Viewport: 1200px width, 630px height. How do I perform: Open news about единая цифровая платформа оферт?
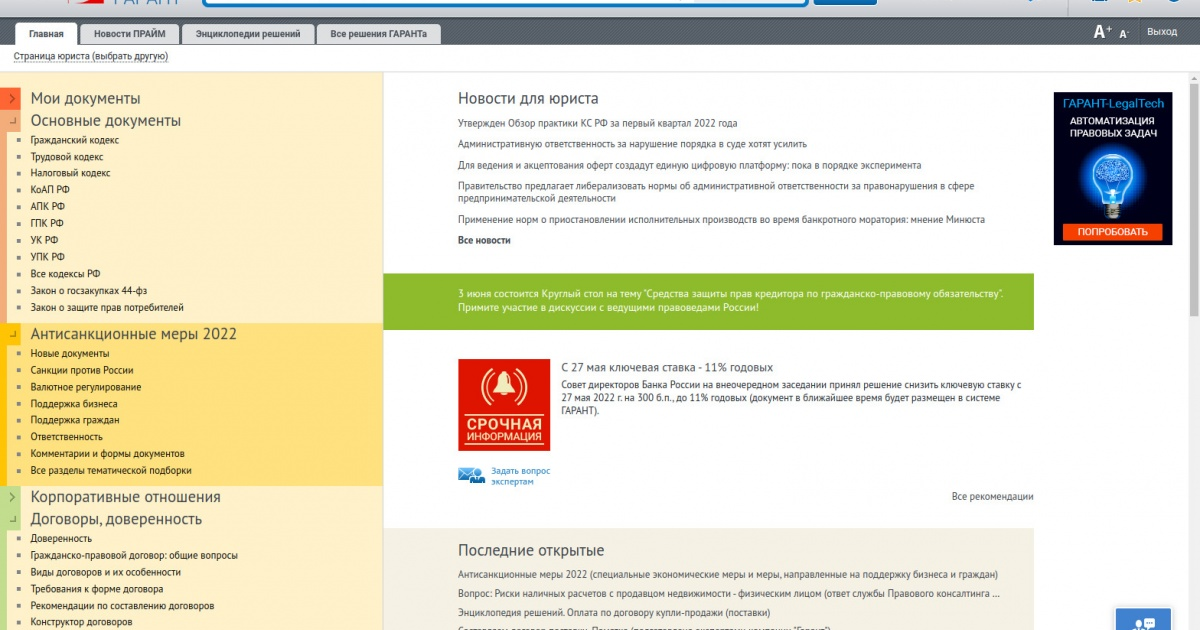click(690, 165)
